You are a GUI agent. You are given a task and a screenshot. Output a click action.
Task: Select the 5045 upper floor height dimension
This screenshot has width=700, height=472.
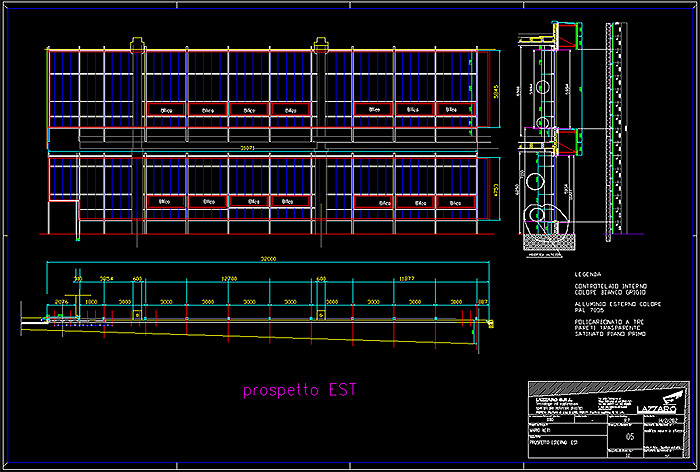[x=495, y=92]
